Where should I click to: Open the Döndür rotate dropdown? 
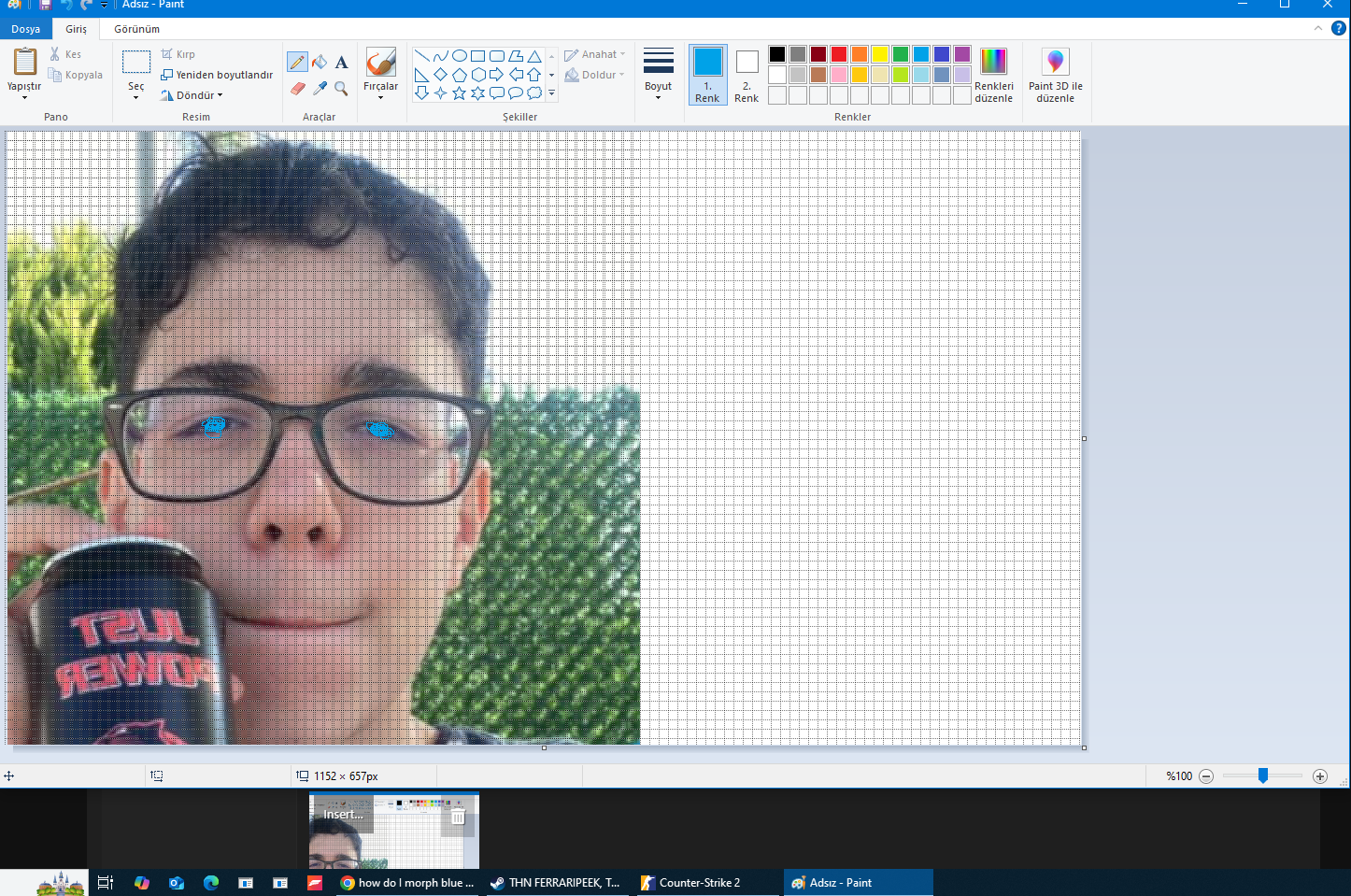pyautogui.click(x=193, y=95)
